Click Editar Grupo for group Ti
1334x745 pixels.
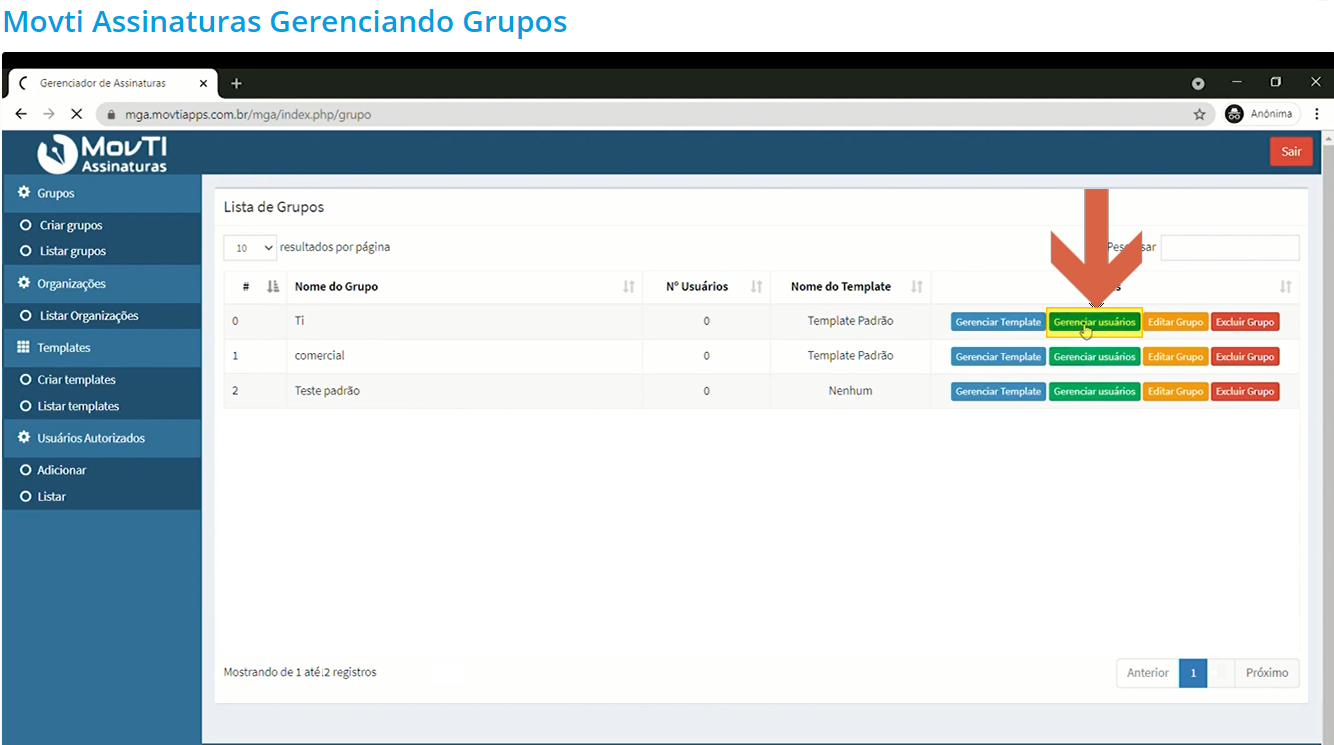[1175, 322]
